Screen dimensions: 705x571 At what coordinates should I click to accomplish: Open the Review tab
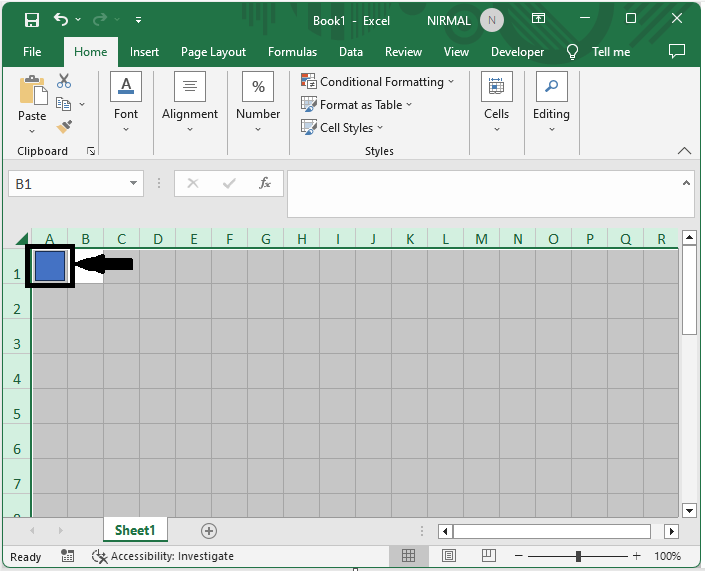point(403,52)
